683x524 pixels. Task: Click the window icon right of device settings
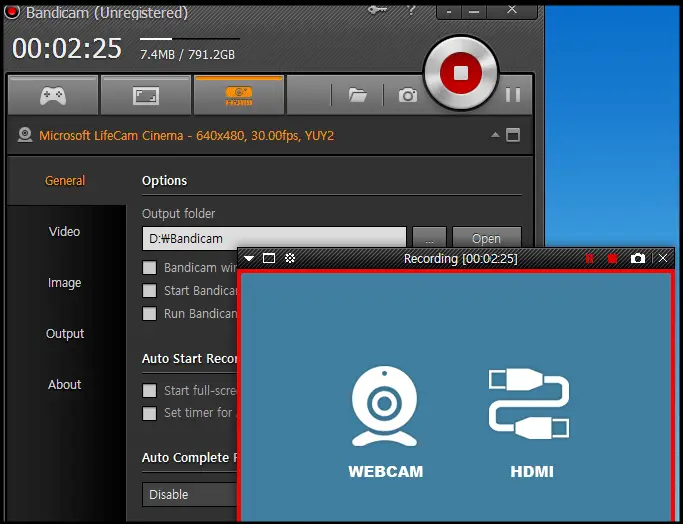pos(513,135)
